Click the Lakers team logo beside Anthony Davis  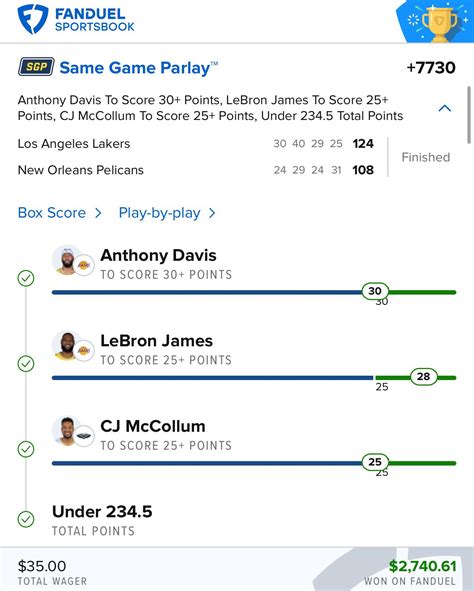click(x=84, y=265)
